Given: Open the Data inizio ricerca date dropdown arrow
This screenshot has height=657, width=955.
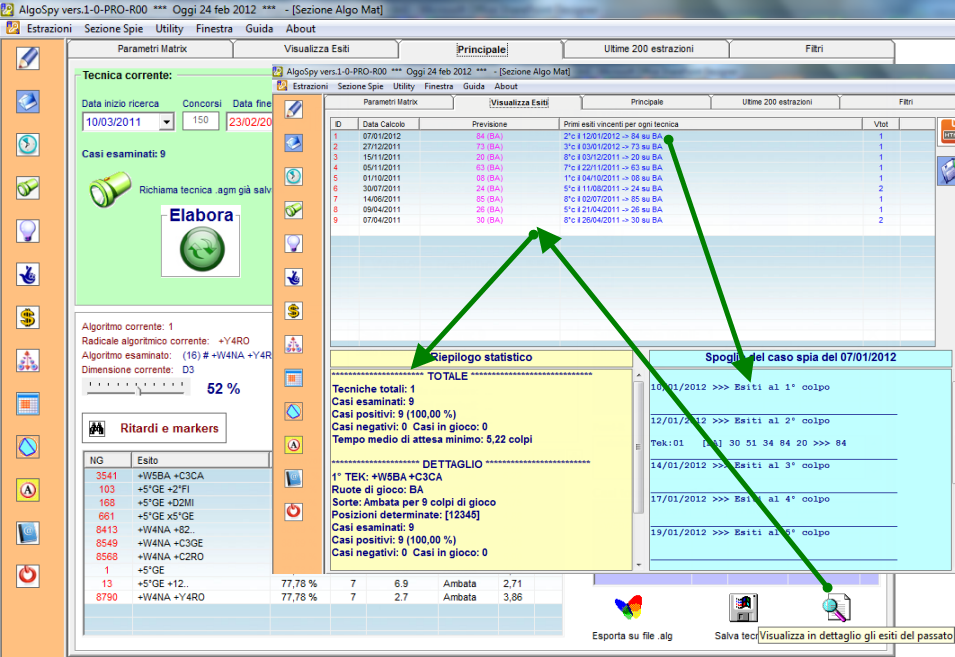Looking at the screenshot, I should (166, 122).
